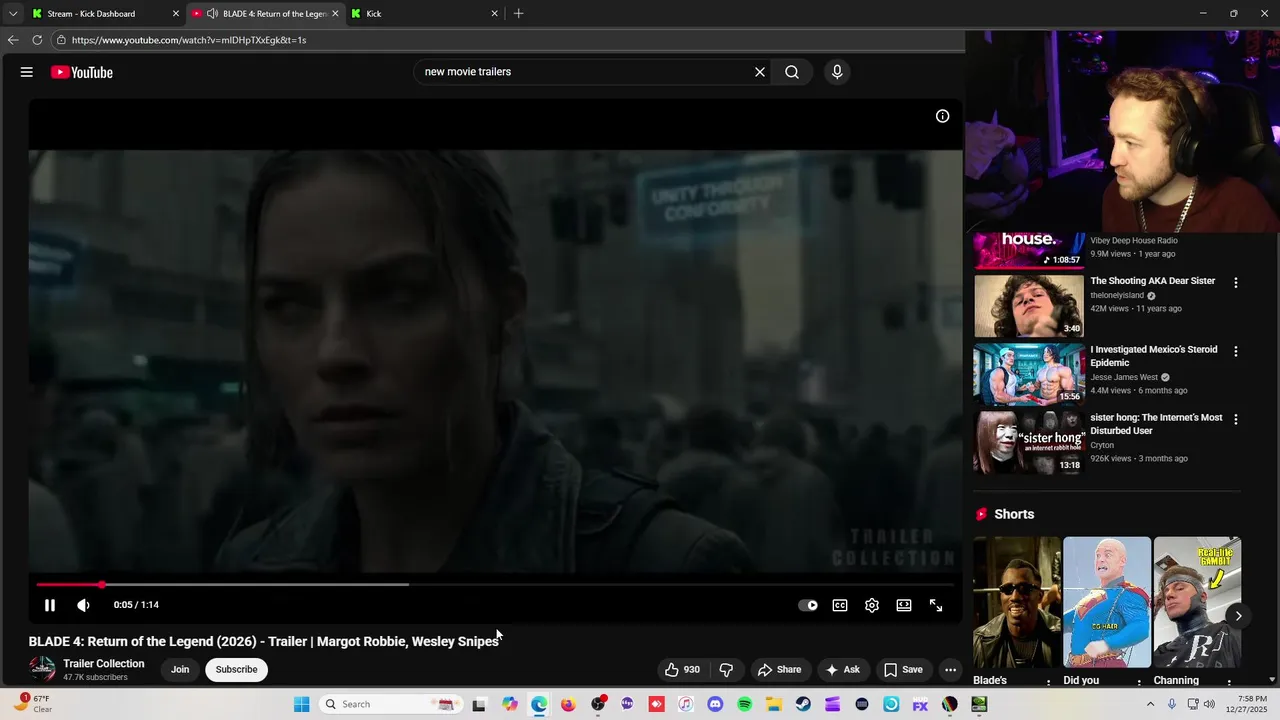This screenshot has width=1280, height=720.
Task: Open the Vibey Deep House Radio thumbnail
Action: [1029, 250]
